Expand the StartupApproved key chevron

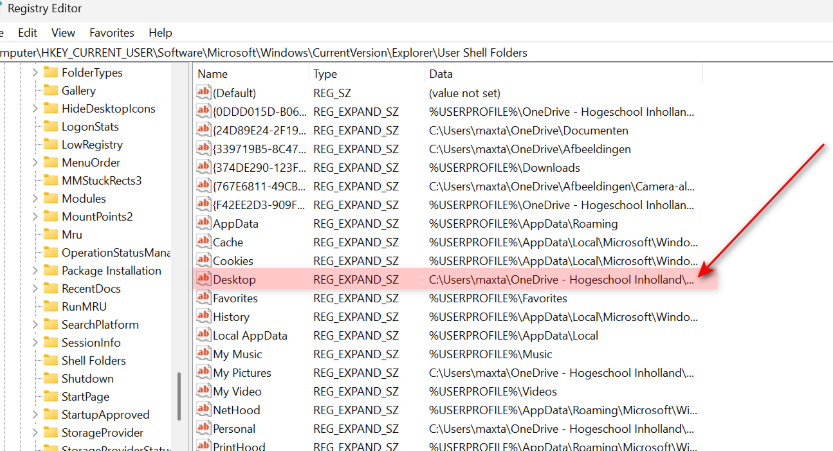coord(35,414)
